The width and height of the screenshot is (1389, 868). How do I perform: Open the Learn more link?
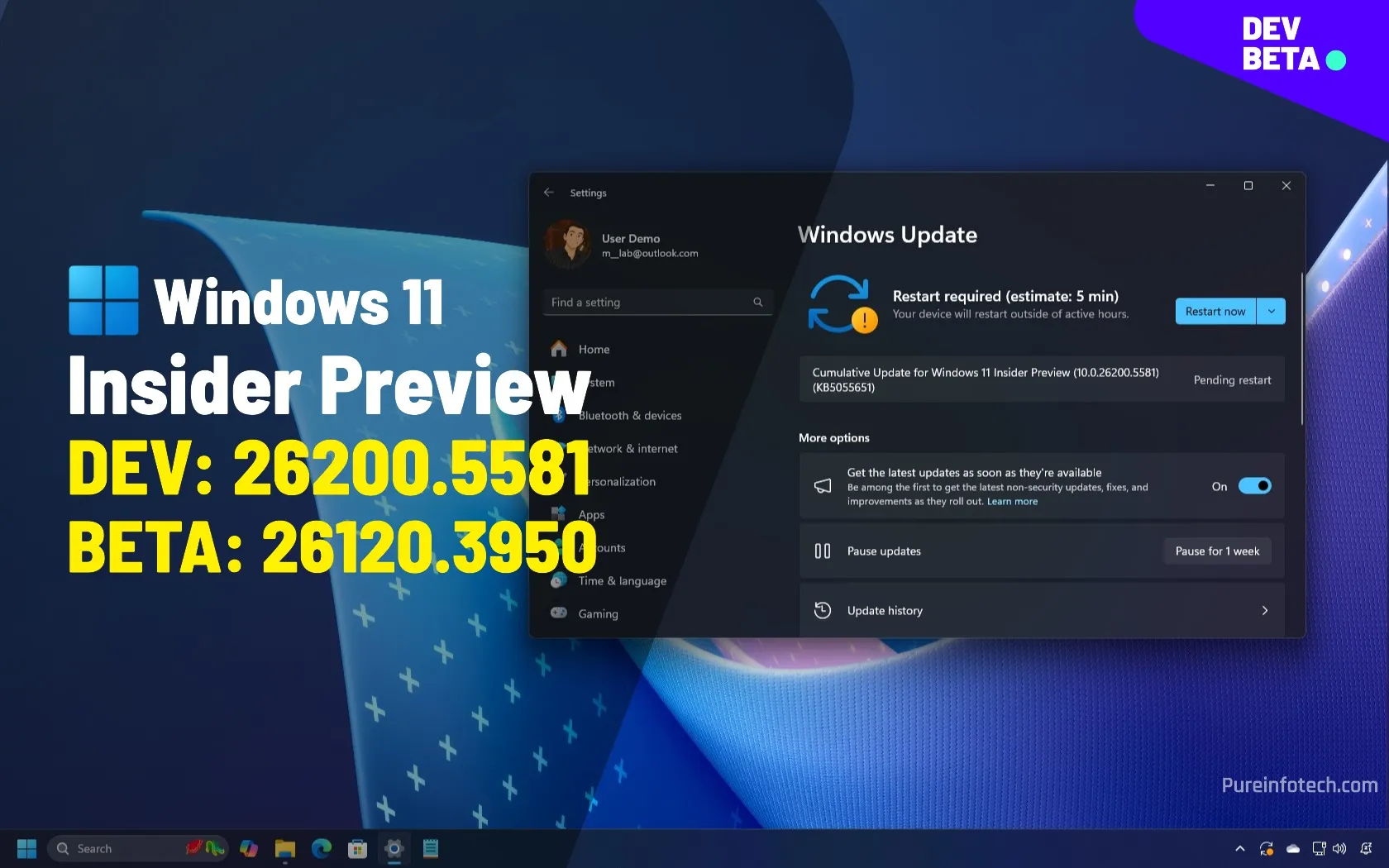(x=1012, y=501)
